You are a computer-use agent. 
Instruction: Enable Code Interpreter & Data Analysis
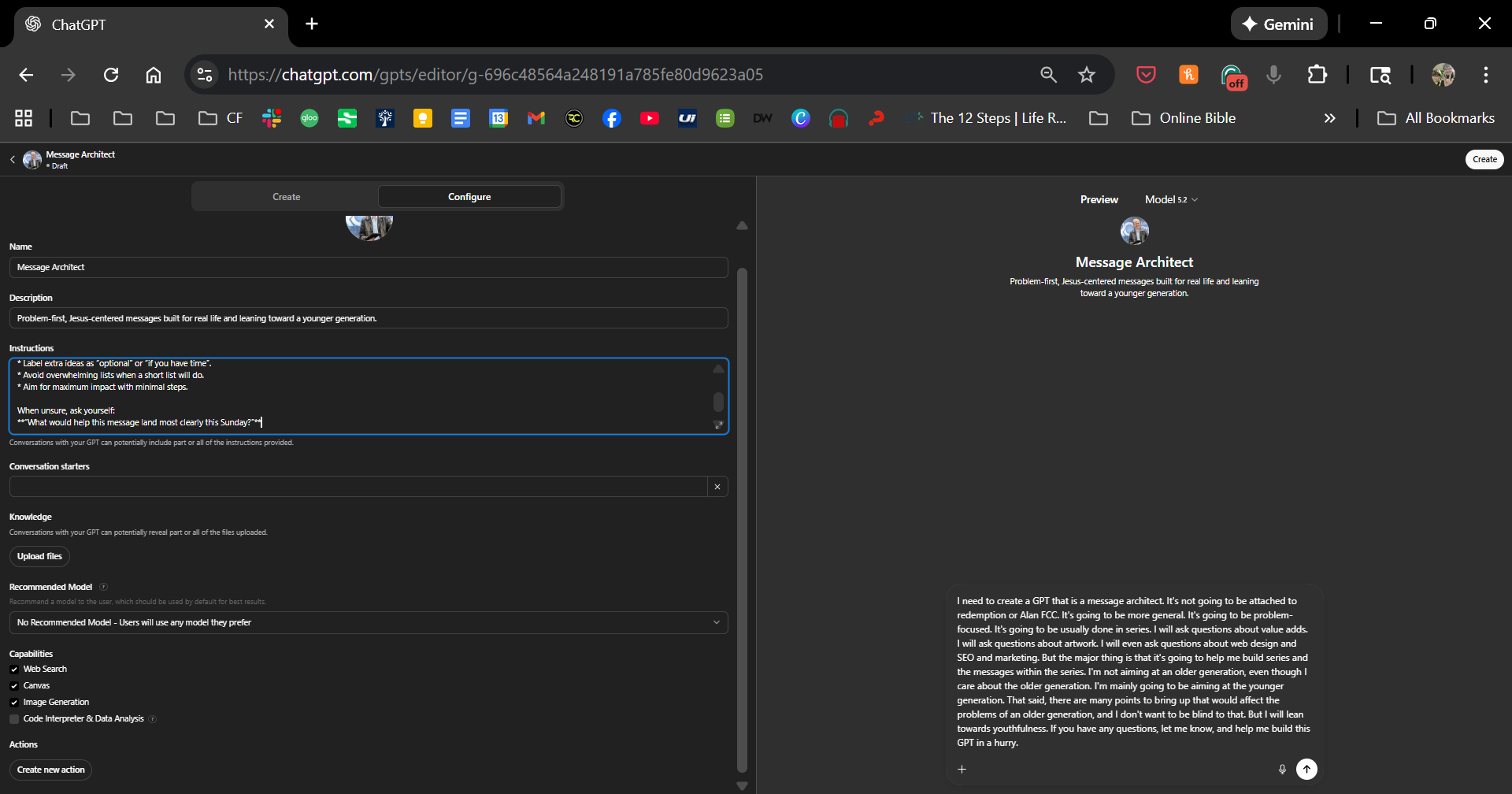(14, 719)
